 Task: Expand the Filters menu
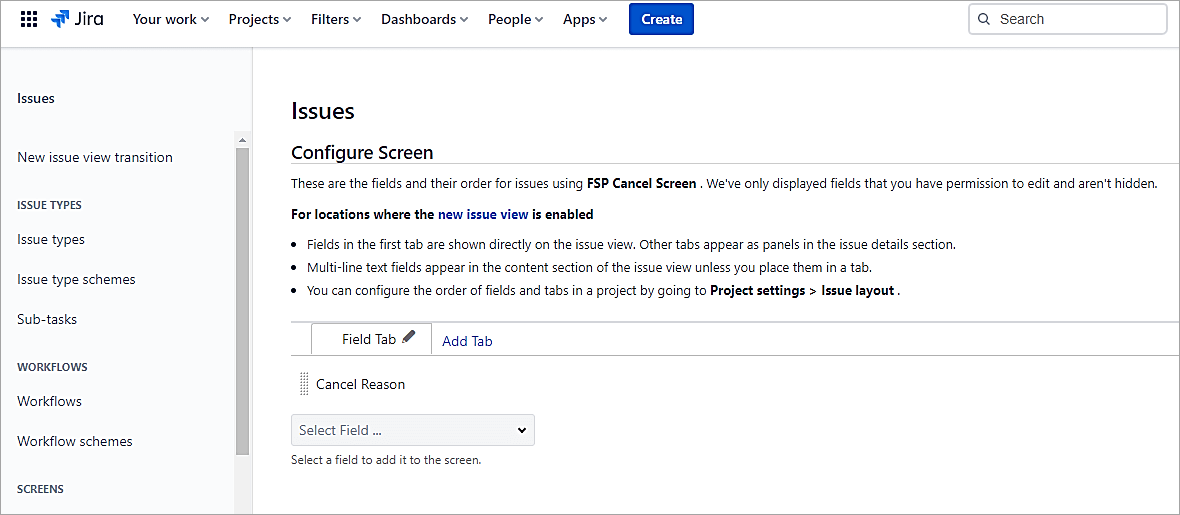coord(336,19)
